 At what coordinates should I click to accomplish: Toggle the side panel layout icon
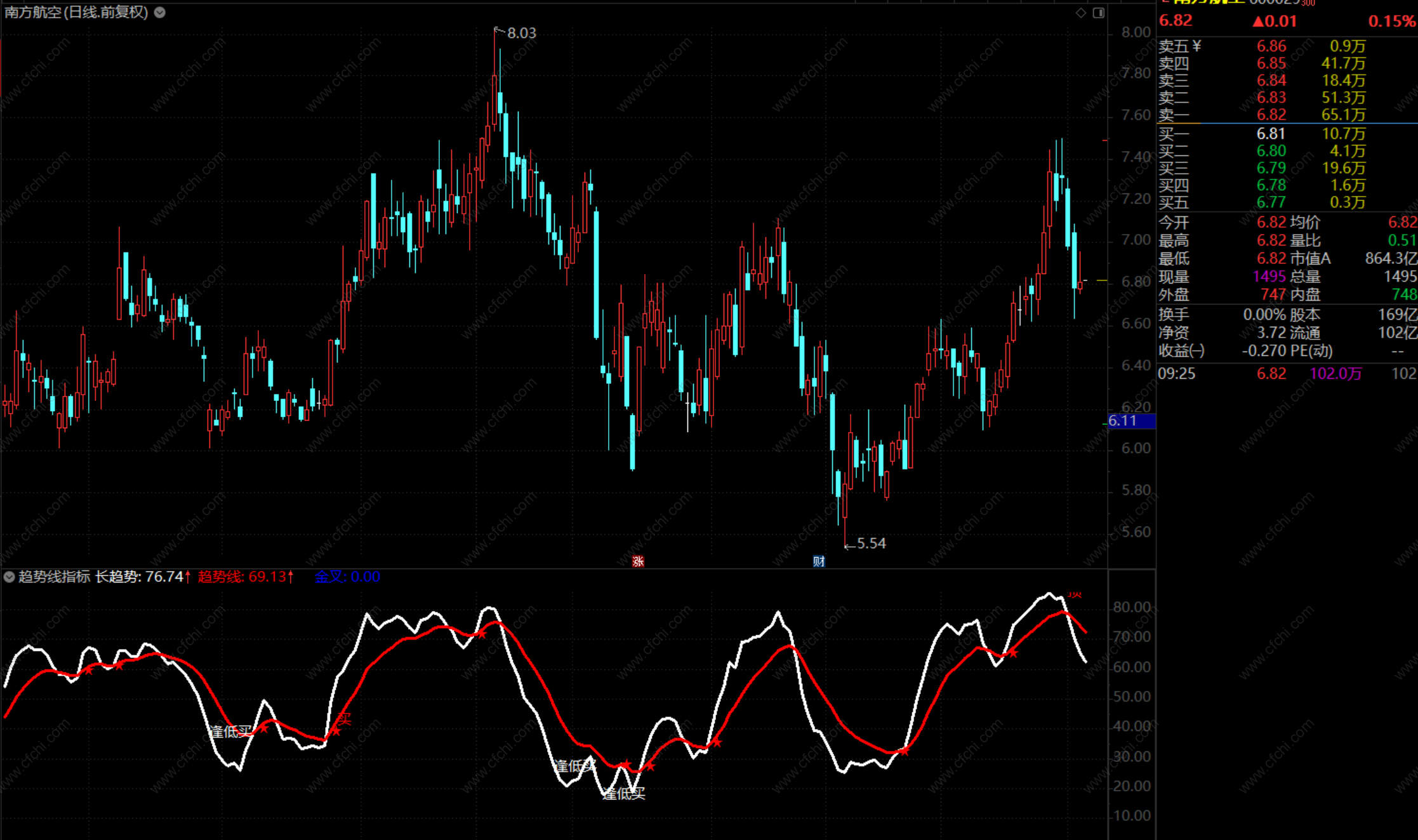coord(1098,13)
